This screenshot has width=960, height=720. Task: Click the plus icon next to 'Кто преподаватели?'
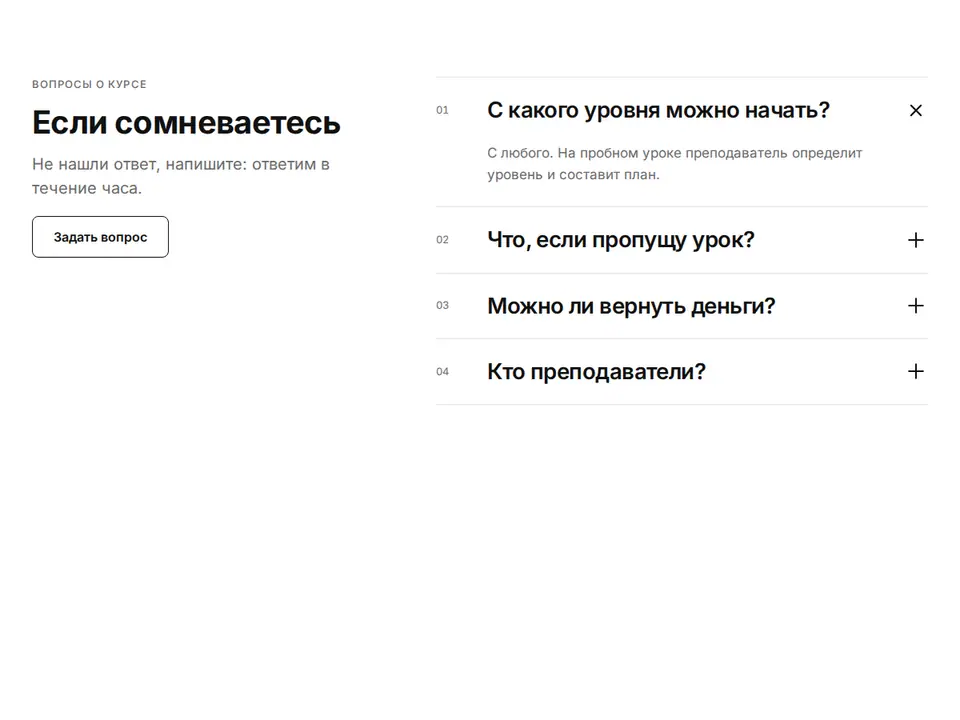click(915, 371)
